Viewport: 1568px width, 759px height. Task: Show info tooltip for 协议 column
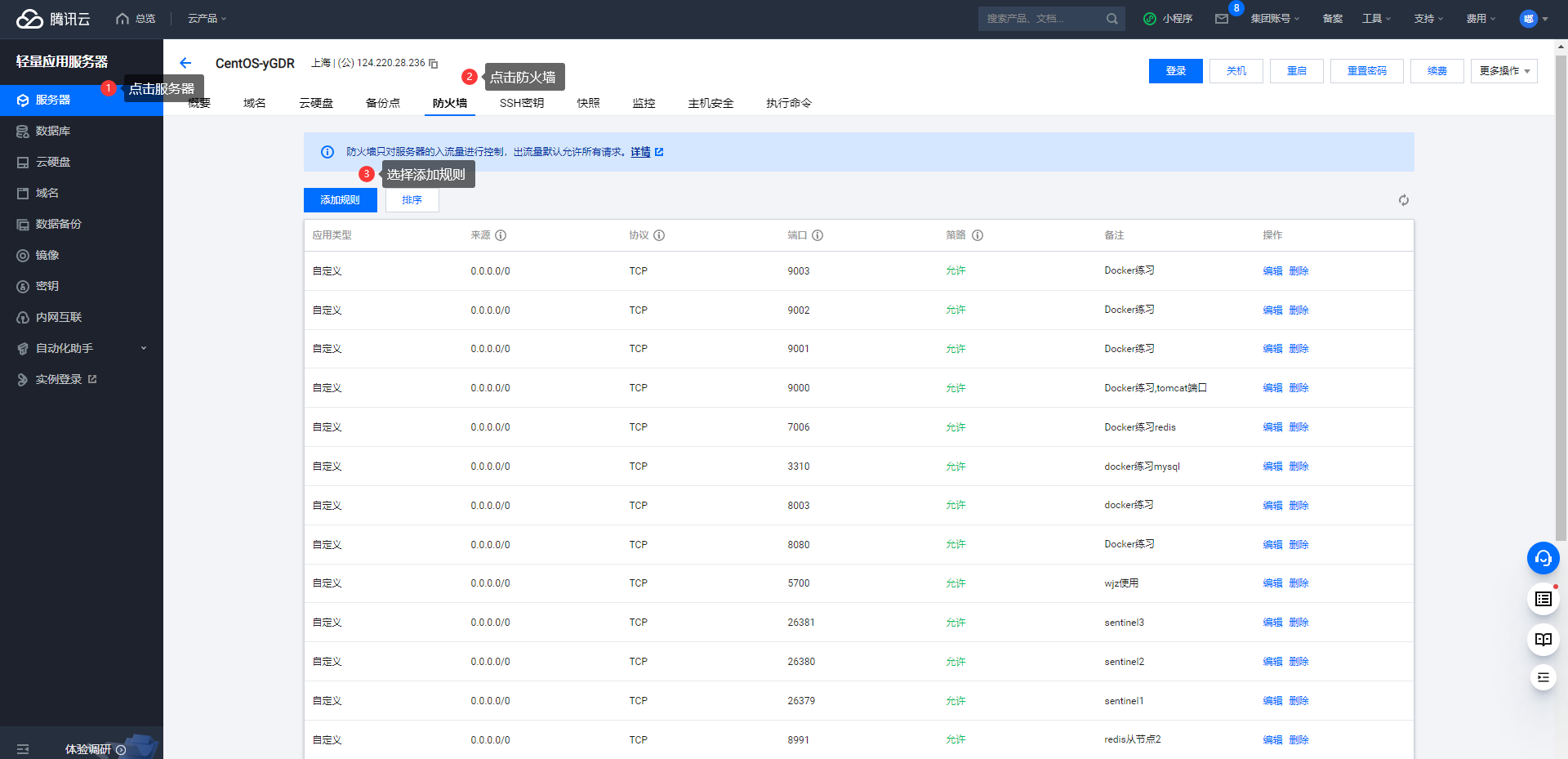click(659, 235)
